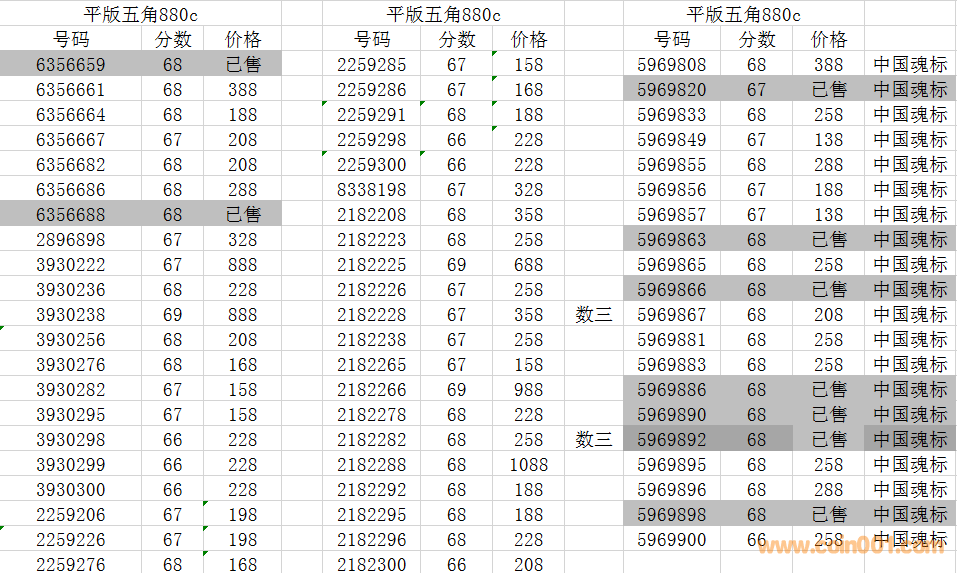Click serial number 2182300
Viewport: 957px width, 573px height.
point(371,564)
